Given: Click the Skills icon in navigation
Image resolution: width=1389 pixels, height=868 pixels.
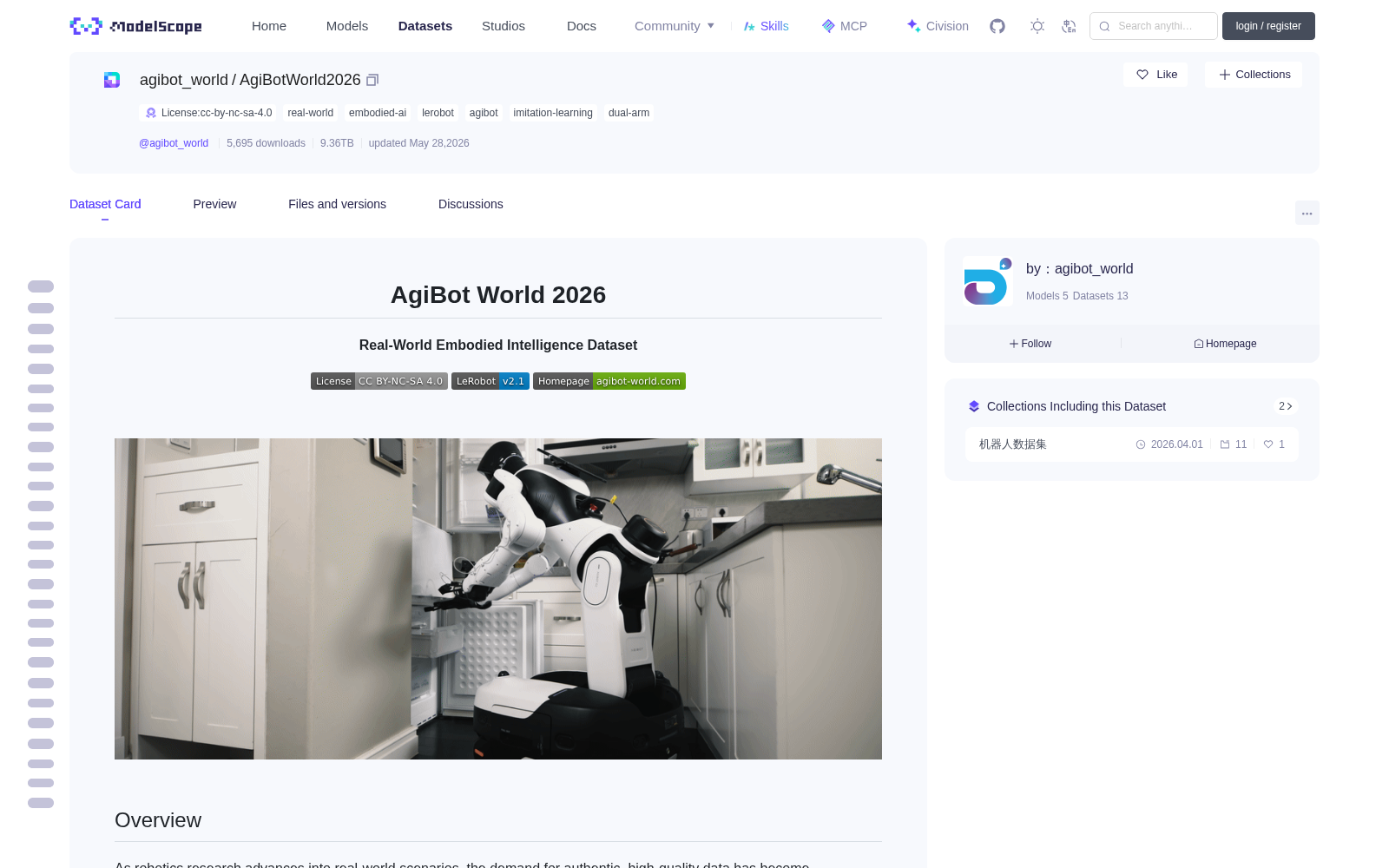Looking at the screenshot, I should click(x=749, y=26).
